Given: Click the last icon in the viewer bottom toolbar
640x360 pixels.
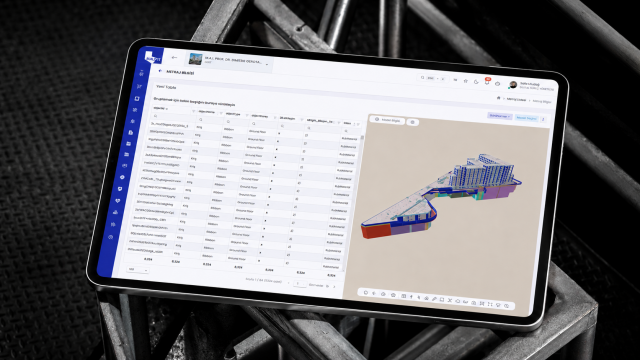Looking at the screenshot, I should (x=507, y=305).
